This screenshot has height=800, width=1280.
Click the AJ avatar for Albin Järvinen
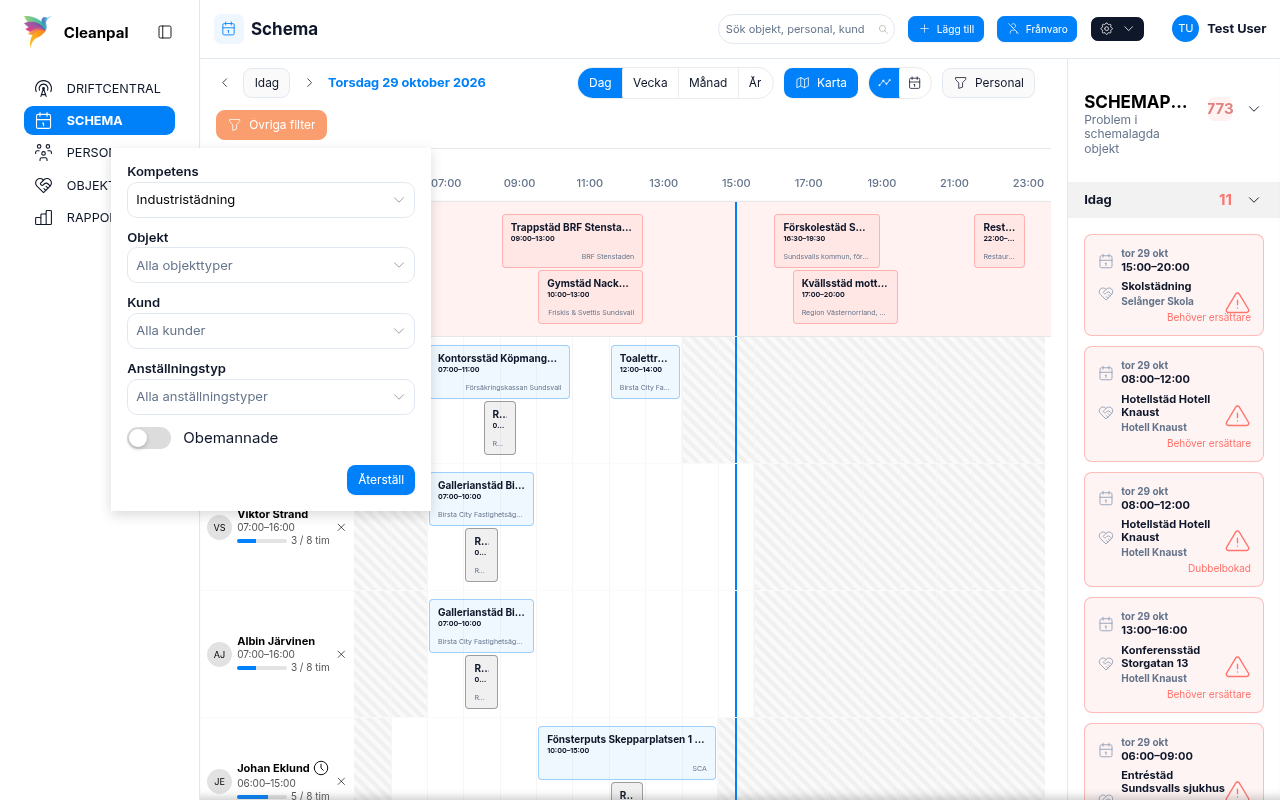(219, 654)
